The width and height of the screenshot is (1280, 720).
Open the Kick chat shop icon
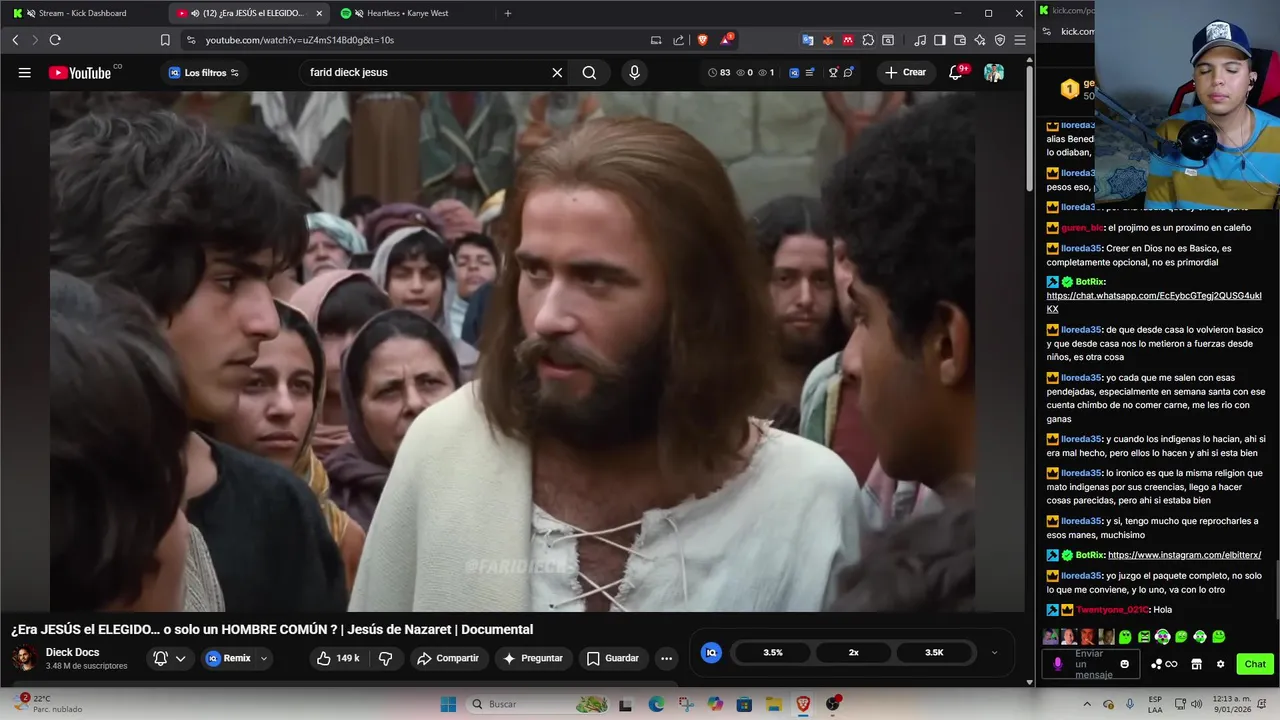click(x=1196, y=664)
